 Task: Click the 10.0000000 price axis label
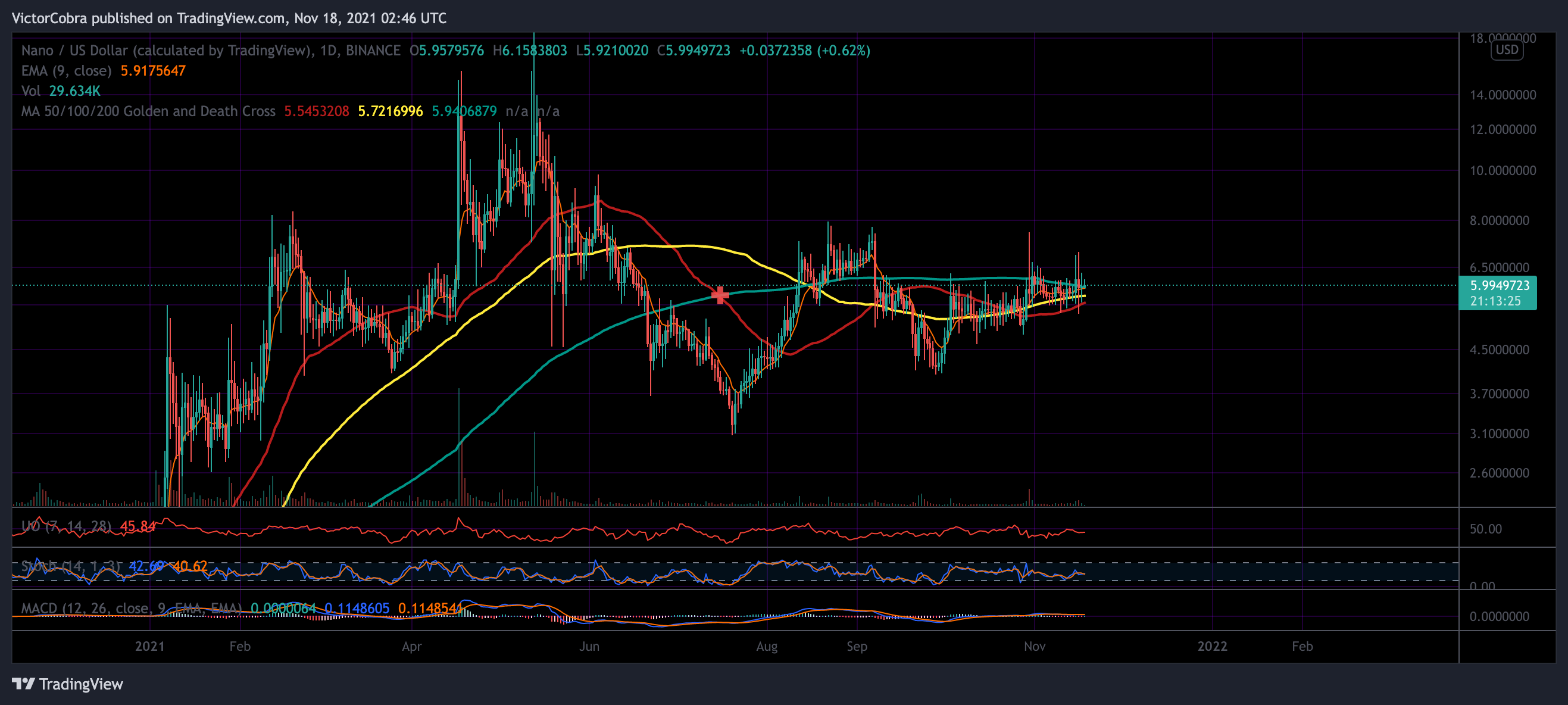click(x=1503, y=170)
